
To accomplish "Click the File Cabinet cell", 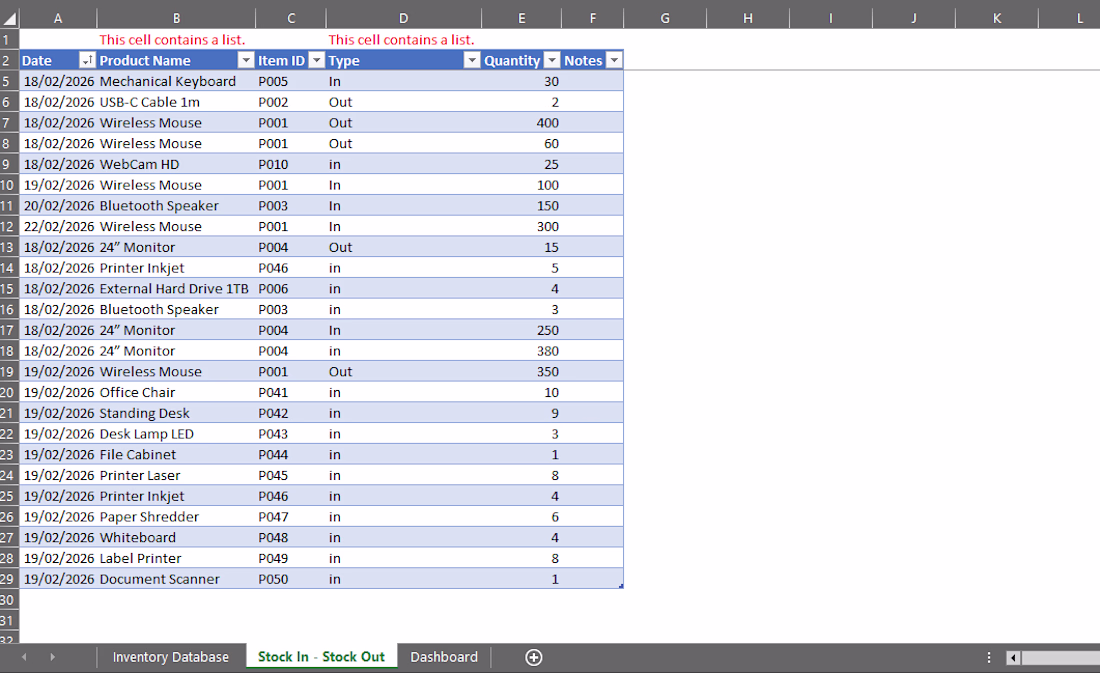I will (175, 455).
